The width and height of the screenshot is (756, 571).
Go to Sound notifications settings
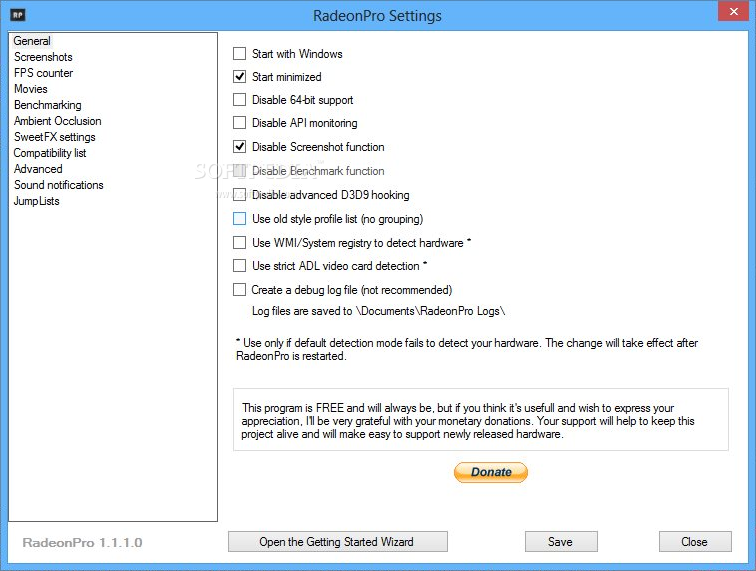click(59, 185)
